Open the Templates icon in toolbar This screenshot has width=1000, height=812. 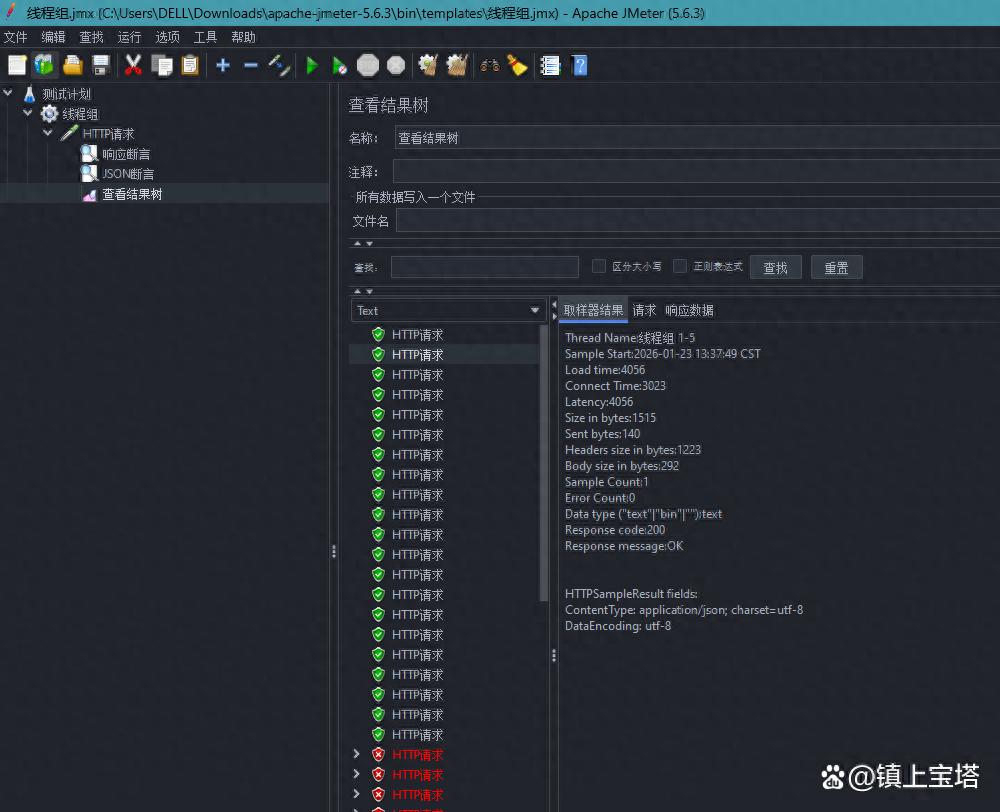[45, 65]
